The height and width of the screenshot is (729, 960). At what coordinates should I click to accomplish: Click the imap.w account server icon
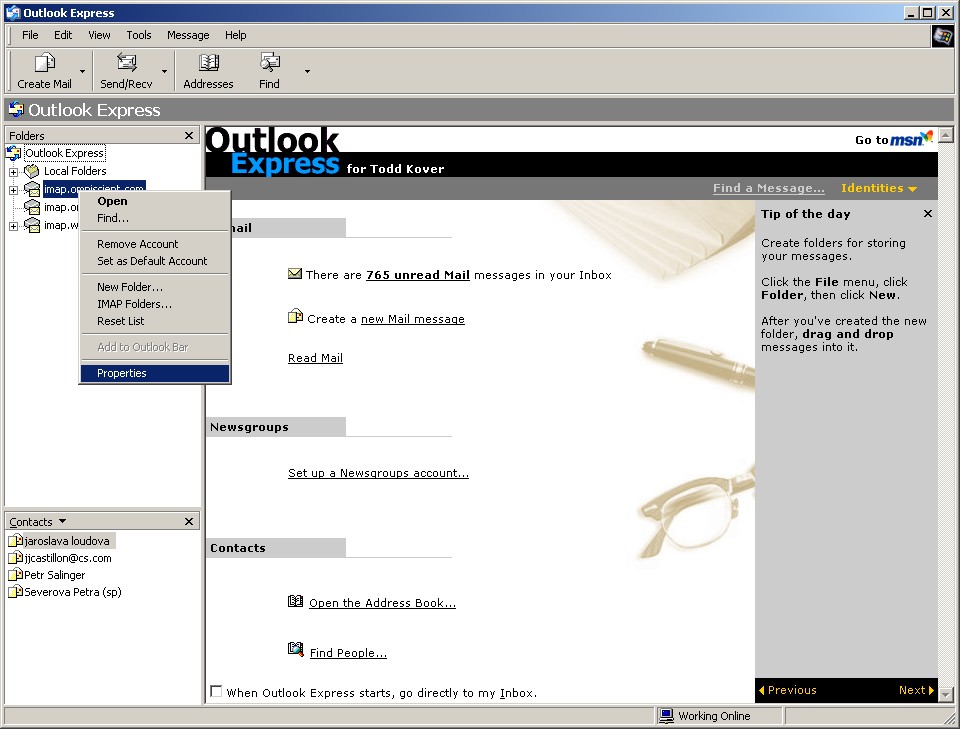pos(32,225)
